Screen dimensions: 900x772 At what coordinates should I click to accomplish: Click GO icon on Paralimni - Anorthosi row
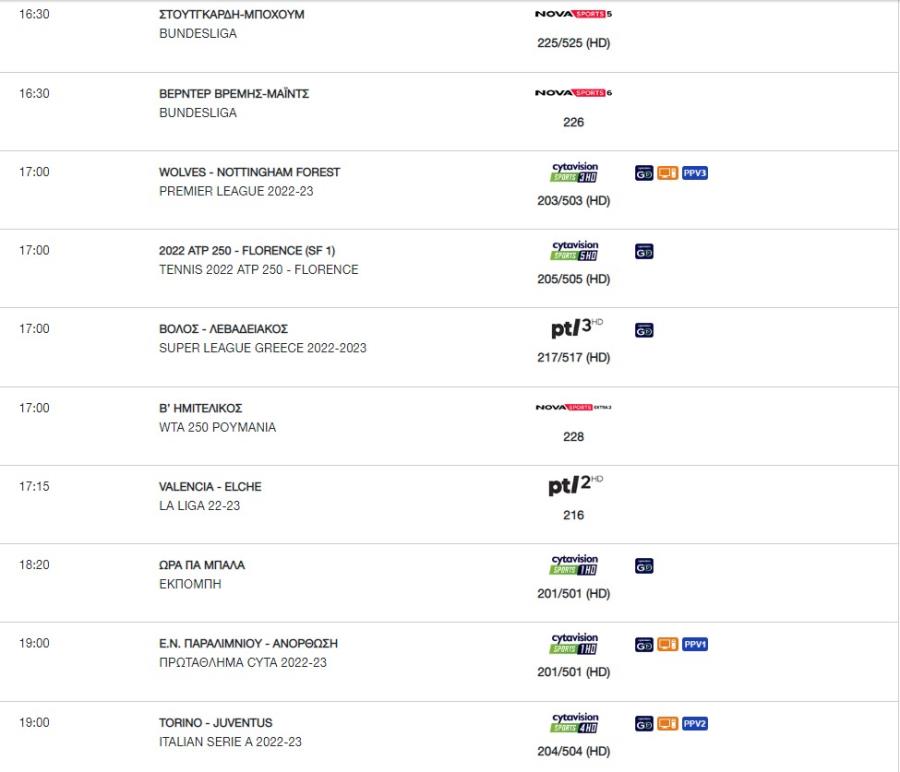coord(644,645)
